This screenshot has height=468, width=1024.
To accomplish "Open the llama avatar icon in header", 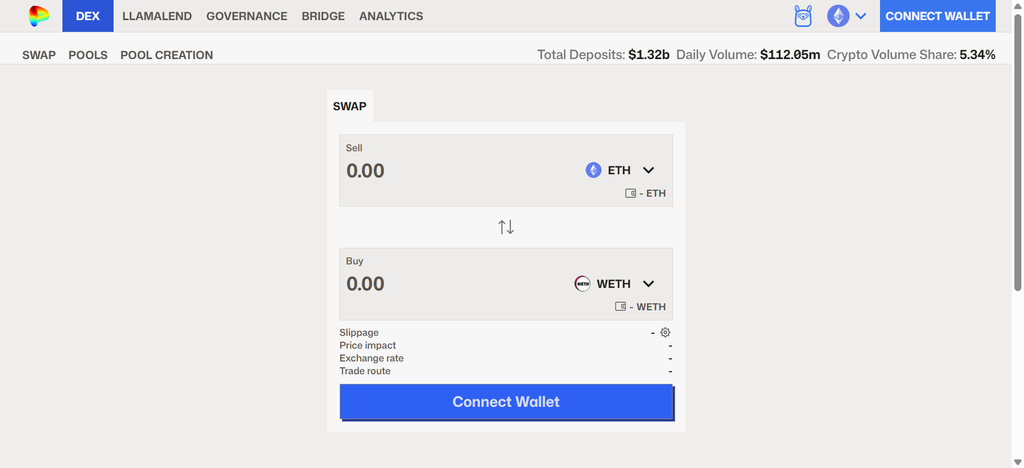I will (x=803, y=16).
